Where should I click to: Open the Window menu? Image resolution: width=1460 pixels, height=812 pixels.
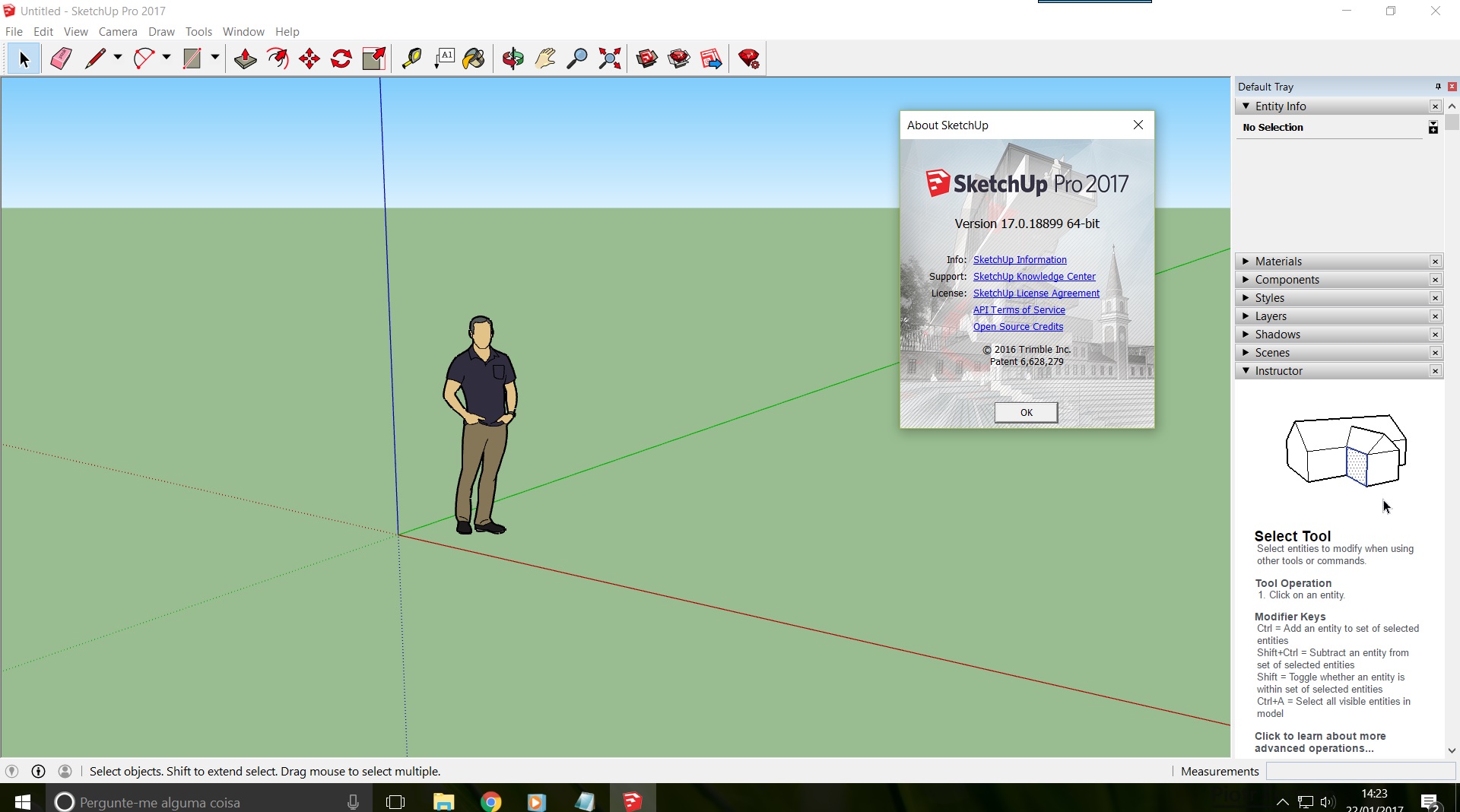pyautogui.click(x=243, y=31)
